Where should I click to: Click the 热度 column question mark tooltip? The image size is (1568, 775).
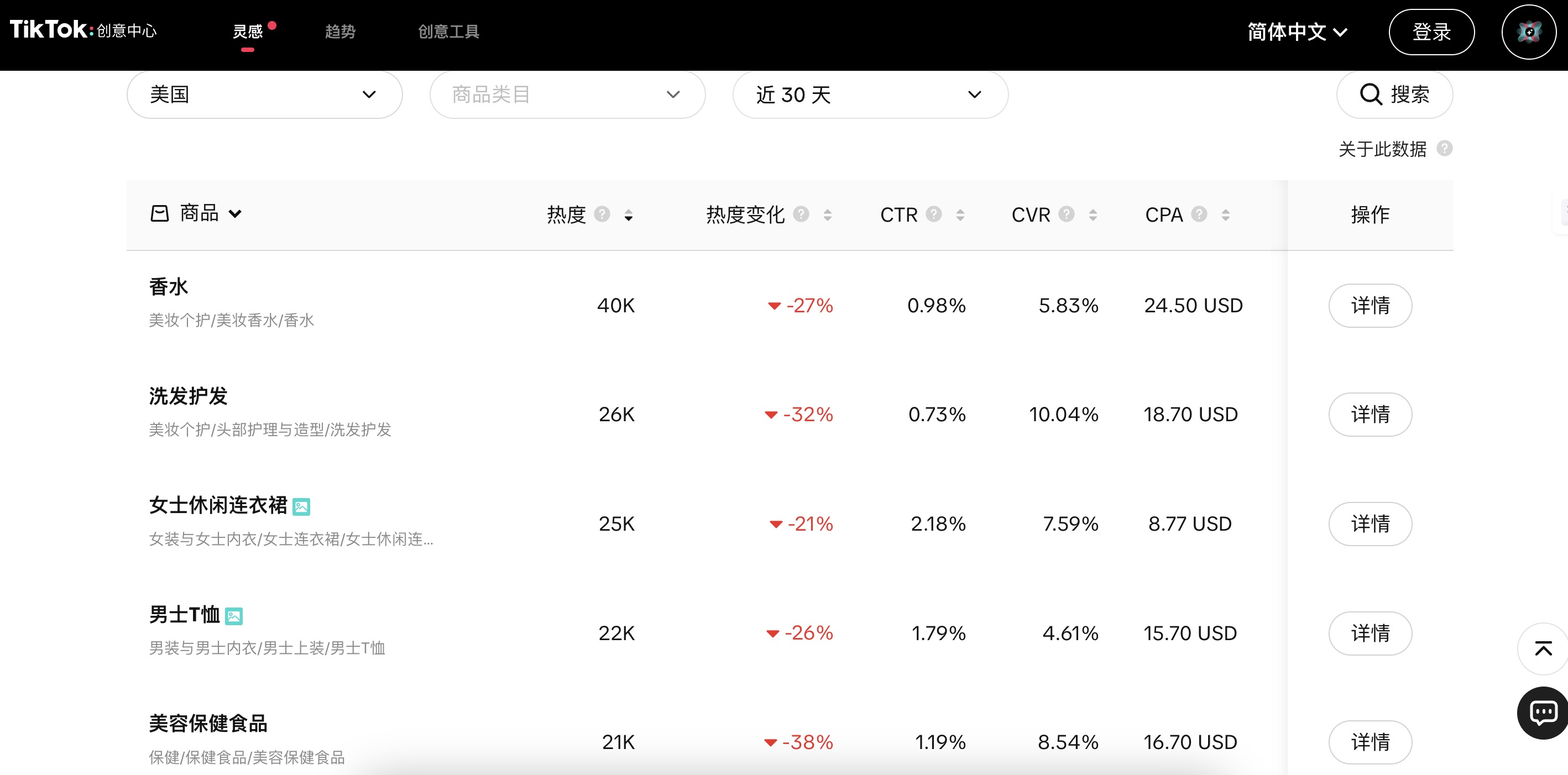pyautogui.click(x=602, y=214)
